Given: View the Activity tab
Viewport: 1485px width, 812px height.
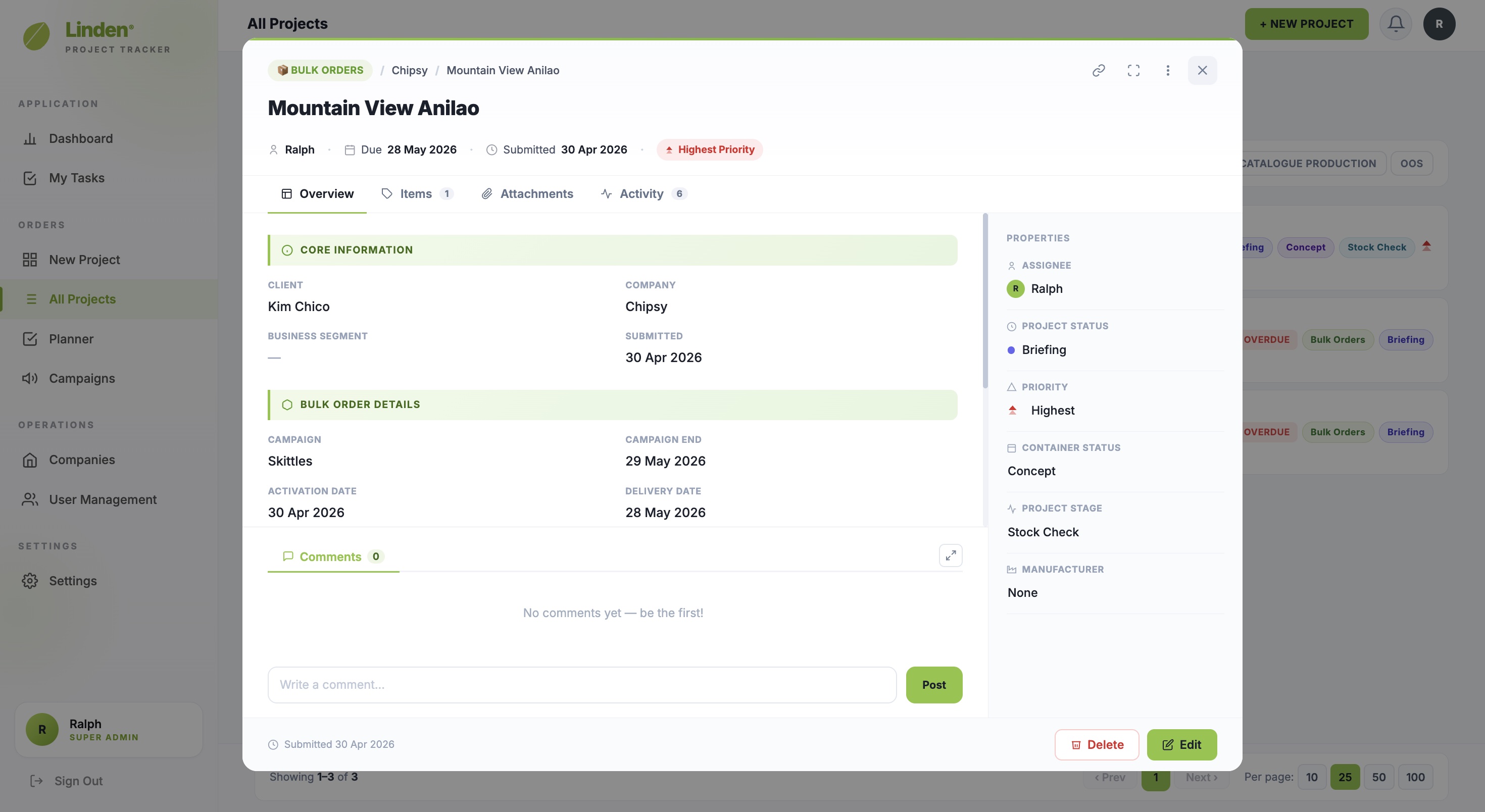Looking at the screenshot, I should [644, 194].
